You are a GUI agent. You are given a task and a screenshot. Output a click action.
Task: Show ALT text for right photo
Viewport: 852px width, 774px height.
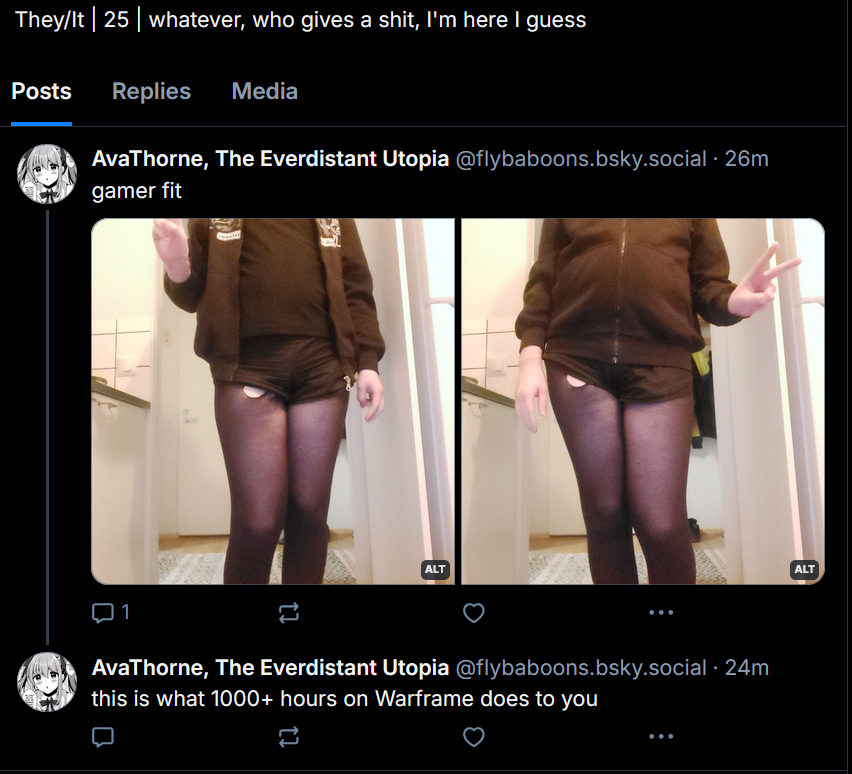(x=804, y=570)
